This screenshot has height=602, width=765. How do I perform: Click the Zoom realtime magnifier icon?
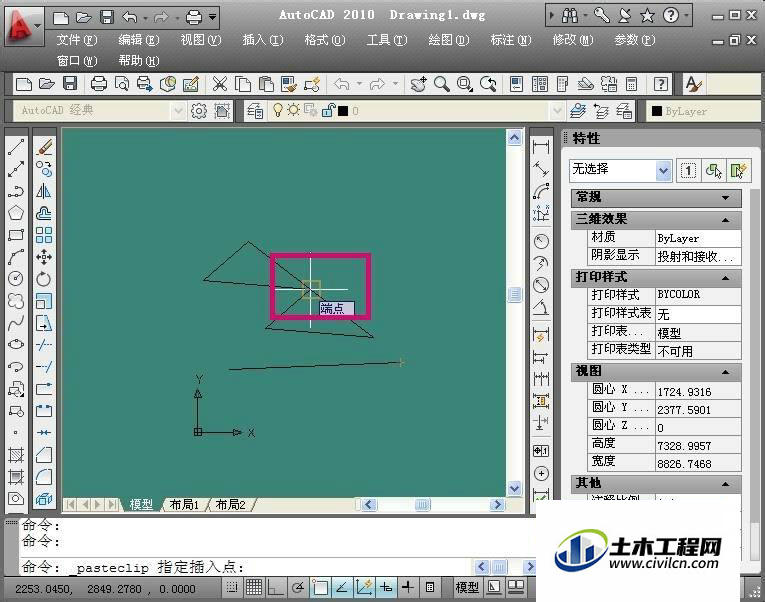tap(442, 84)
